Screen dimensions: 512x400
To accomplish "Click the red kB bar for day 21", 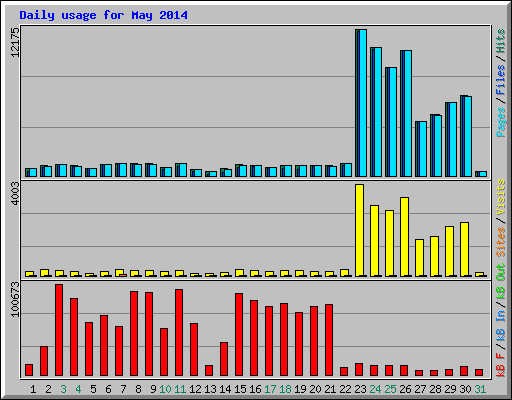I will pos(329,340).
